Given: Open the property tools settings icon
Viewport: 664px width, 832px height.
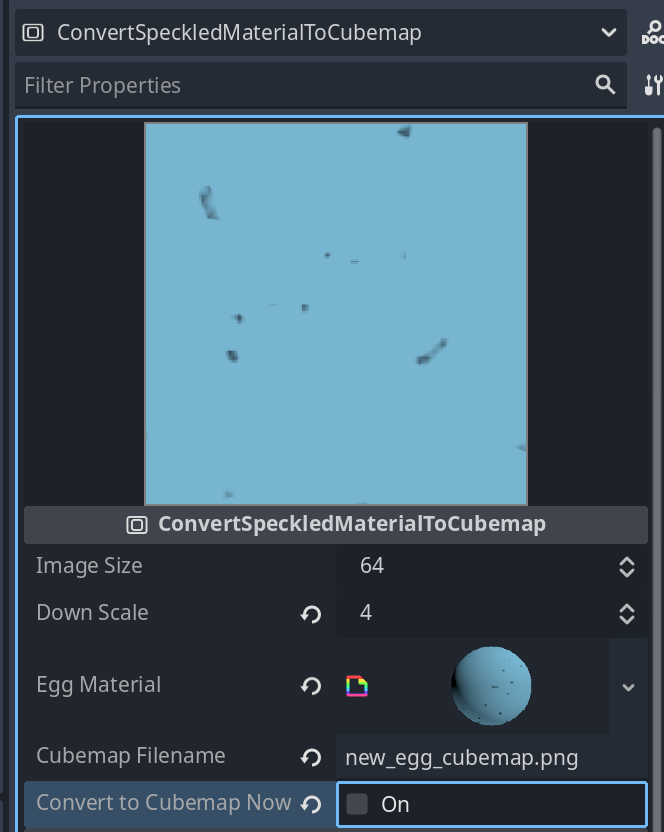Looking at the screenshot, I should pos(652,85).
